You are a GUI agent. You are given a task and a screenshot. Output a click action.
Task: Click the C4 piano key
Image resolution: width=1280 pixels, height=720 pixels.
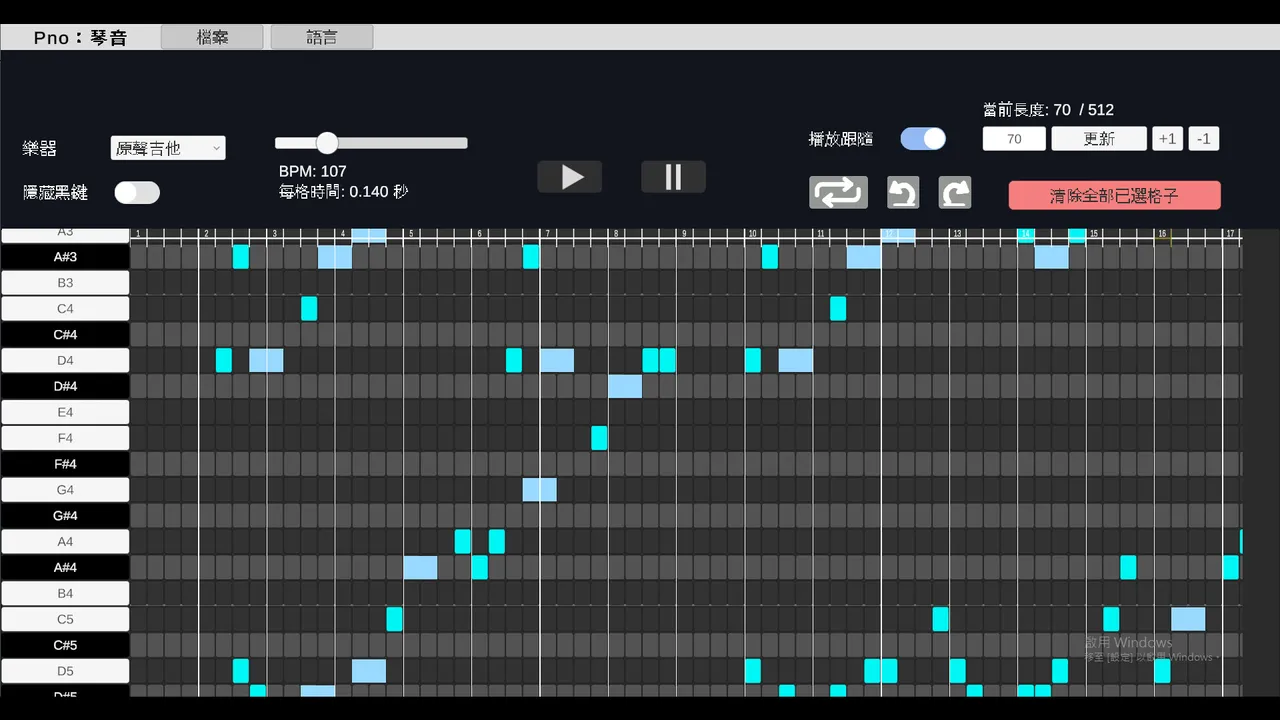click(x=65, y=309)
